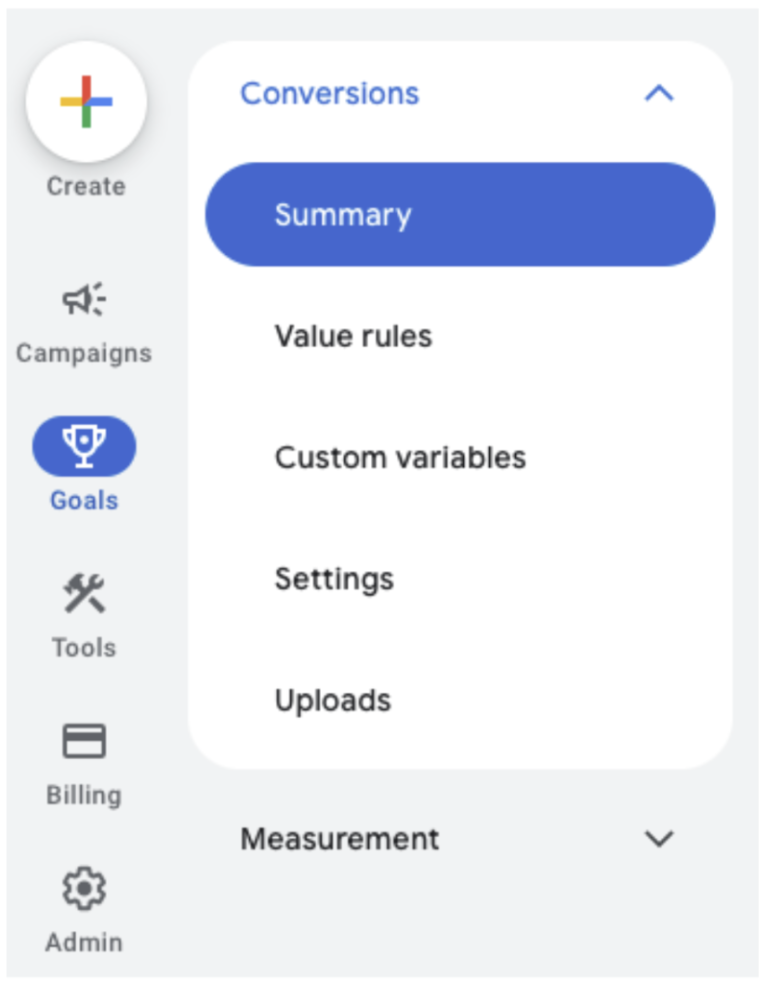This screenshot has width=768, height=986.
Task: Click the Campaigns text label
Action: (84, 353)
